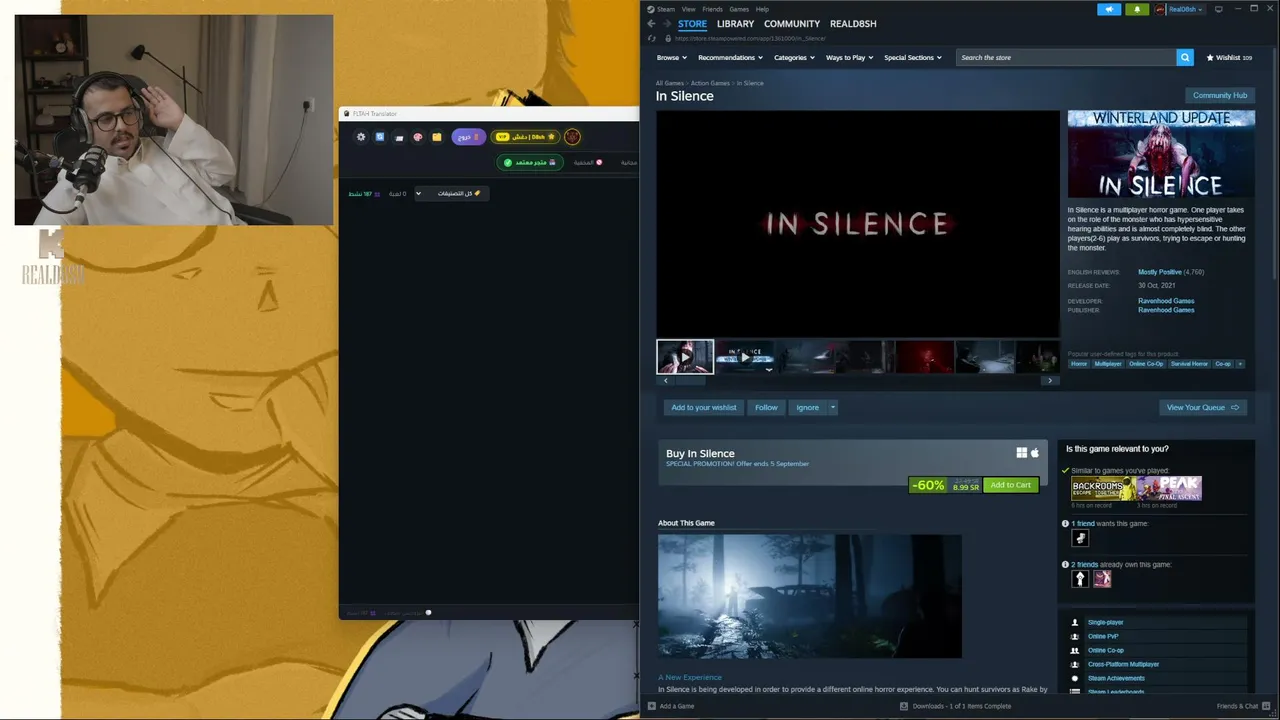Go back using Steam's back arrow
Screen dimensions: 1280x720
tap(651, 24)
